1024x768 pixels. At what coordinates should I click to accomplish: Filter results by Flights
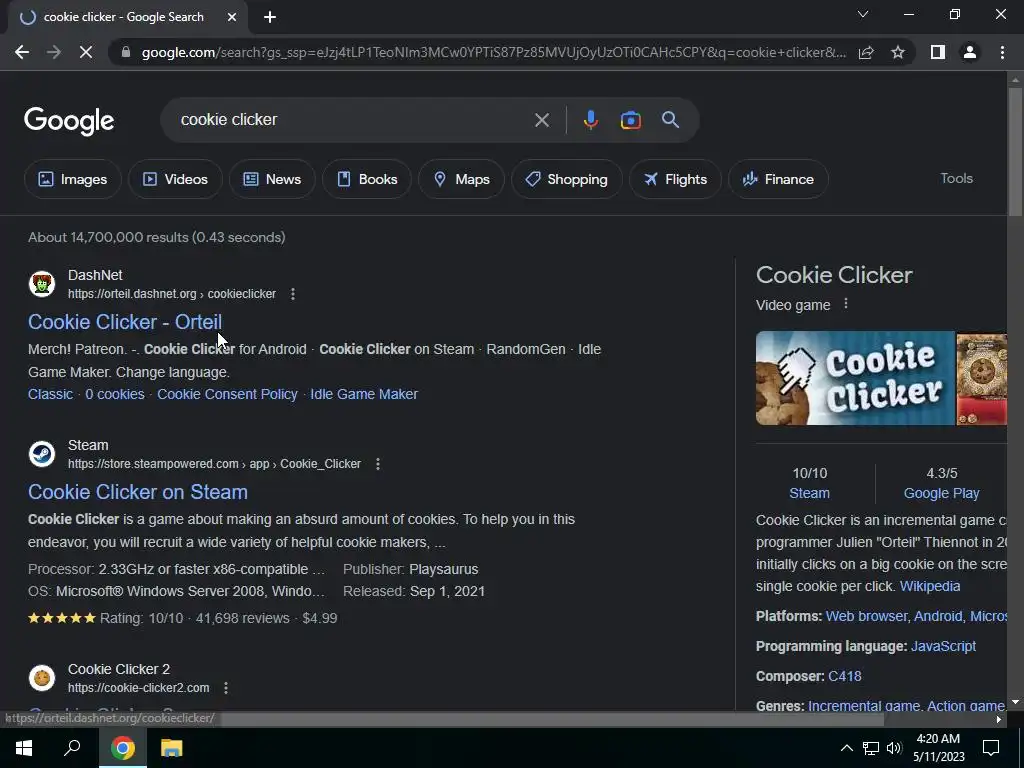point(675,179)
